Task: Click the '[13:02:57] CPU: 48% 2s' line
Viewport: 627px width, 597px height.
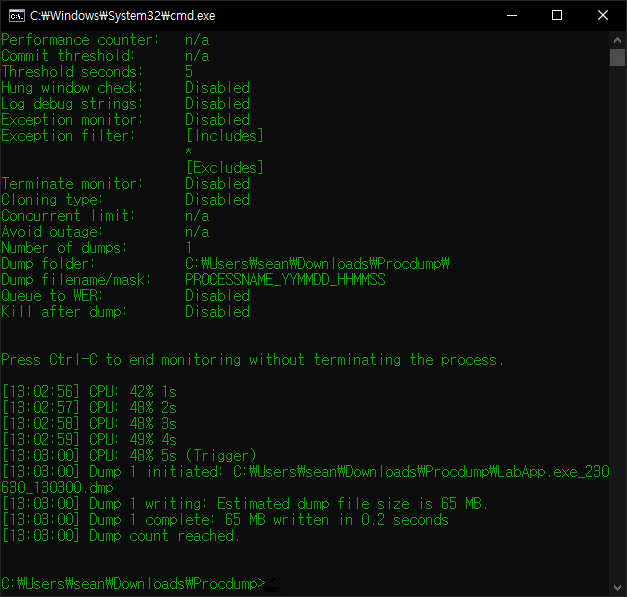Action: point(89,408)
